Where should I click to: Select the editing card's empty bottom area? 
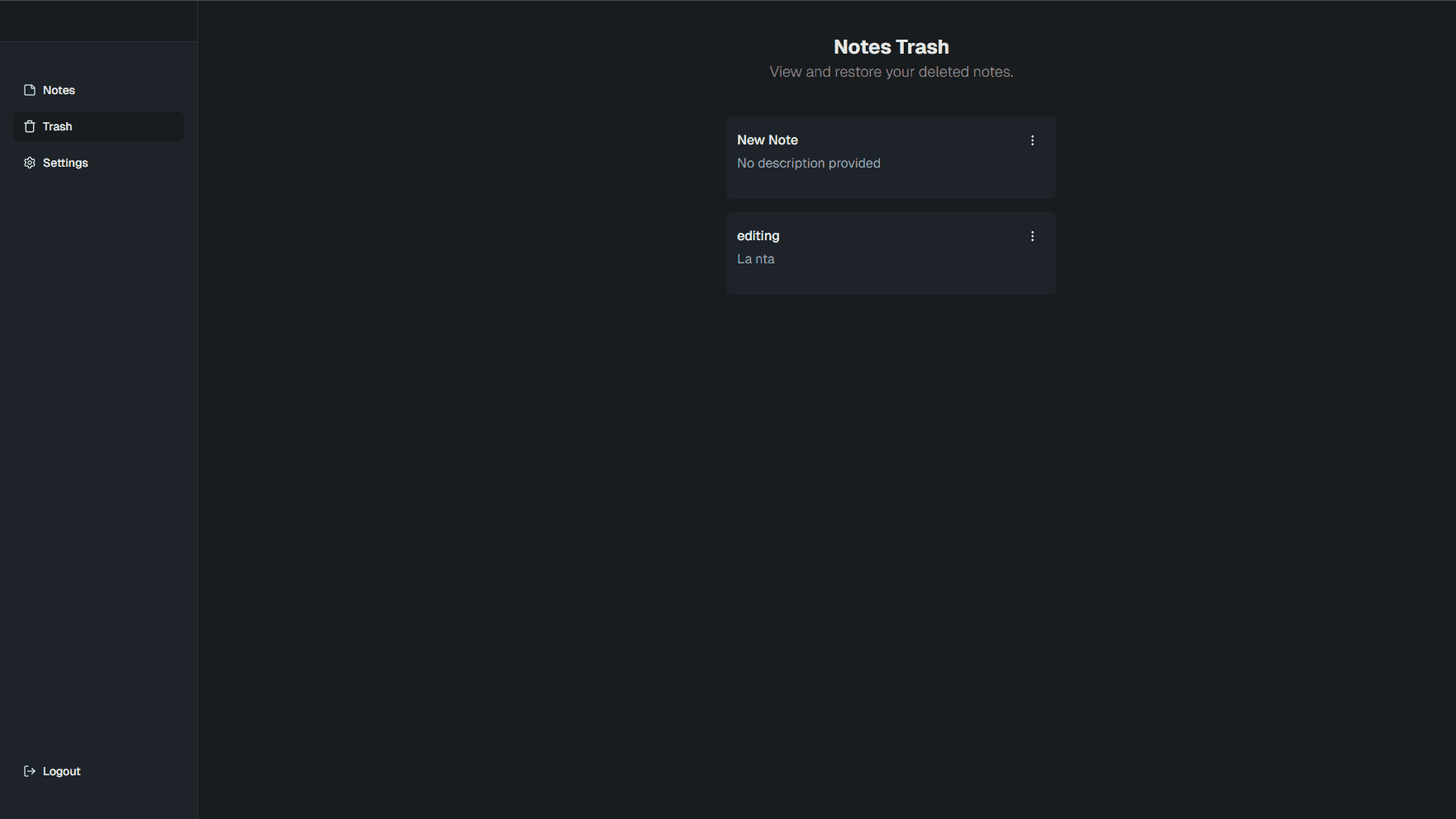[x=891, y=281]
